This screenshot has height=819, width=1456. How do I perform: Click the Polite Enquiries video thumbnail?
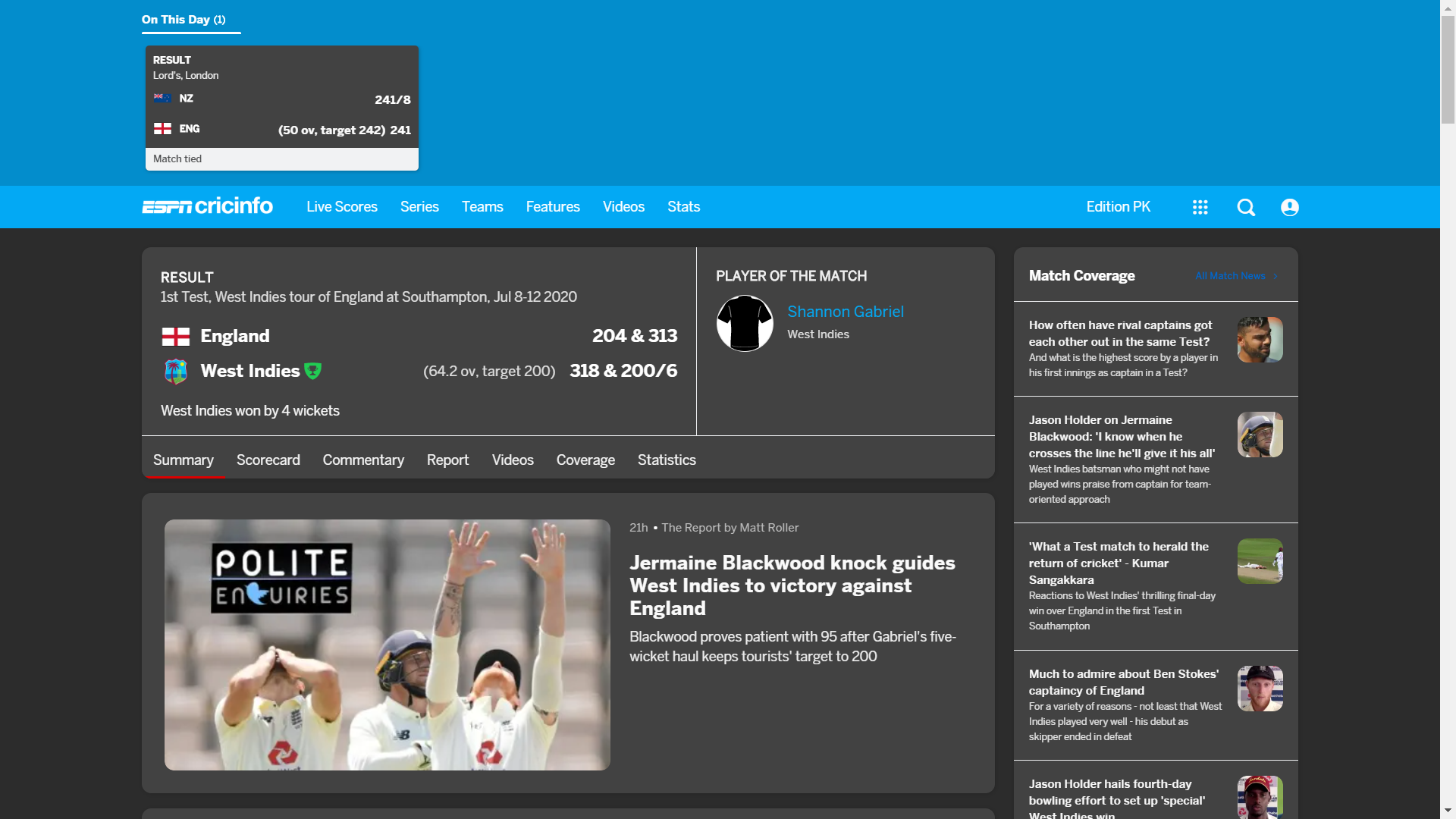pos(387,645)
